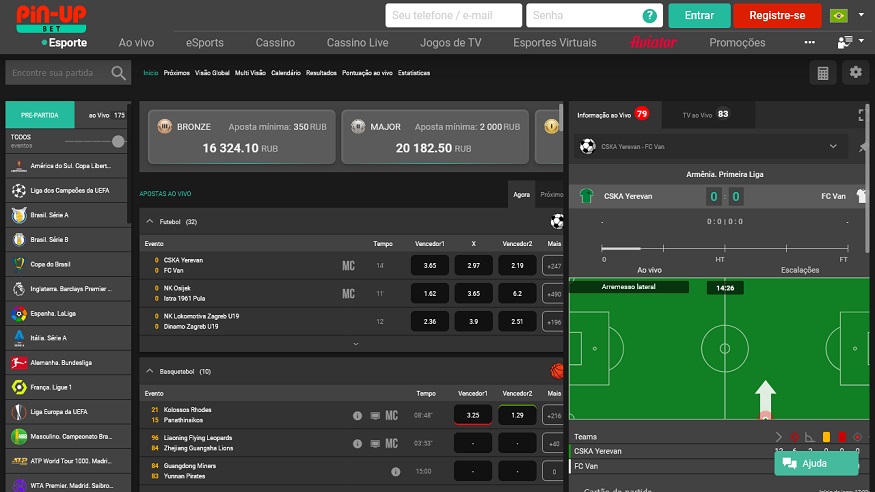The height and width of the screenshot is (492, 875).
Task: Open the Estatísticas link
Action: click(414, 73)
